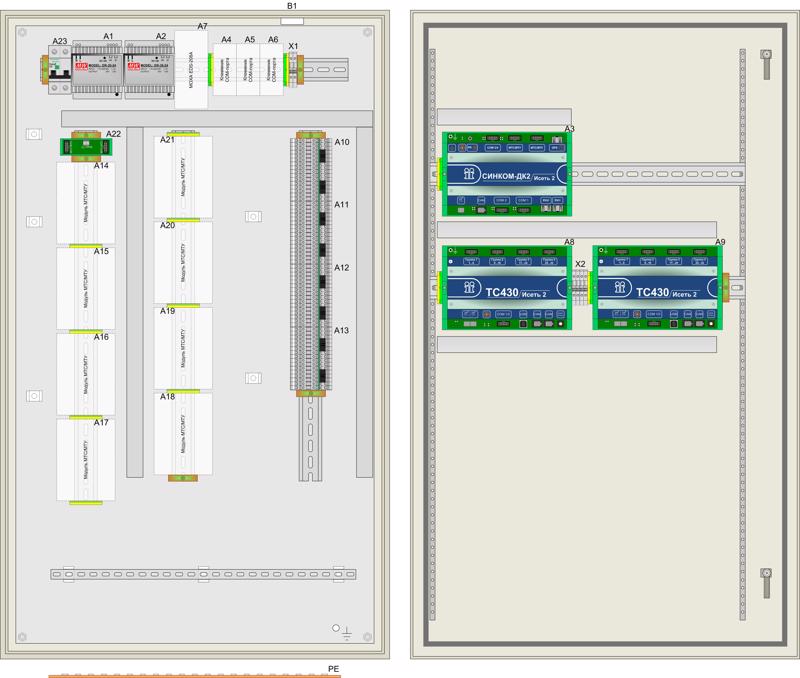Select the A2 power supply unit
Image resolution: width=800 pixels, height=678 pixels.
coord(148,69)
